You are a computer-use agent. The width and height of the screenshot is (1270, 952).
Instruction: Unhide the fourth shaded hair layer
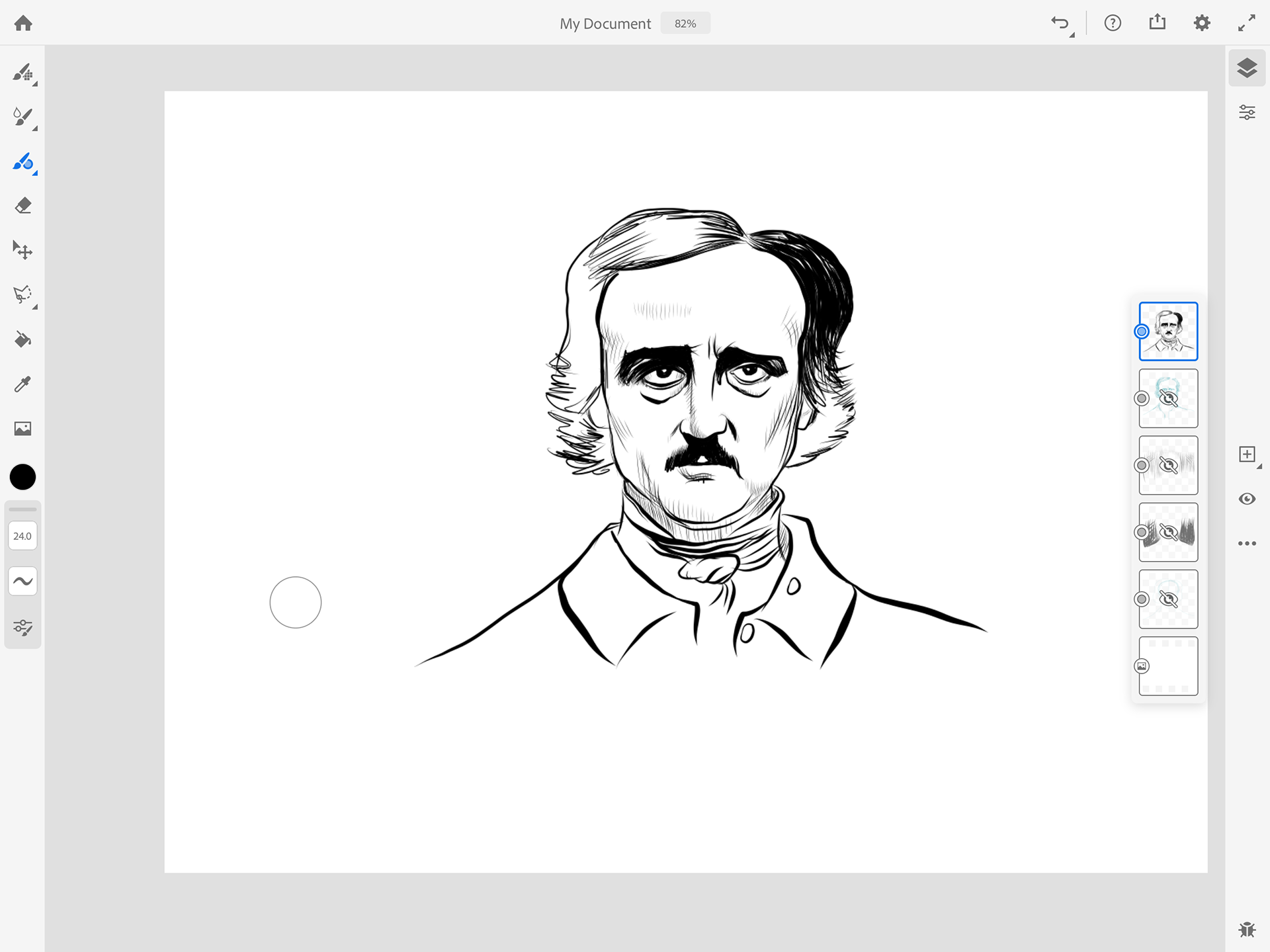tap(1168, 532)
